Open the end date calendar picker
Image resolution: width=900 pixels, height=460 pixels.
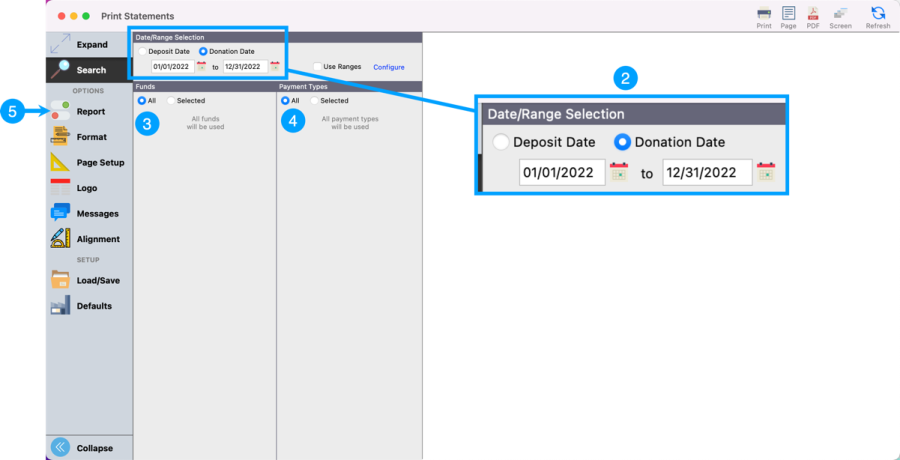[274, 67]
